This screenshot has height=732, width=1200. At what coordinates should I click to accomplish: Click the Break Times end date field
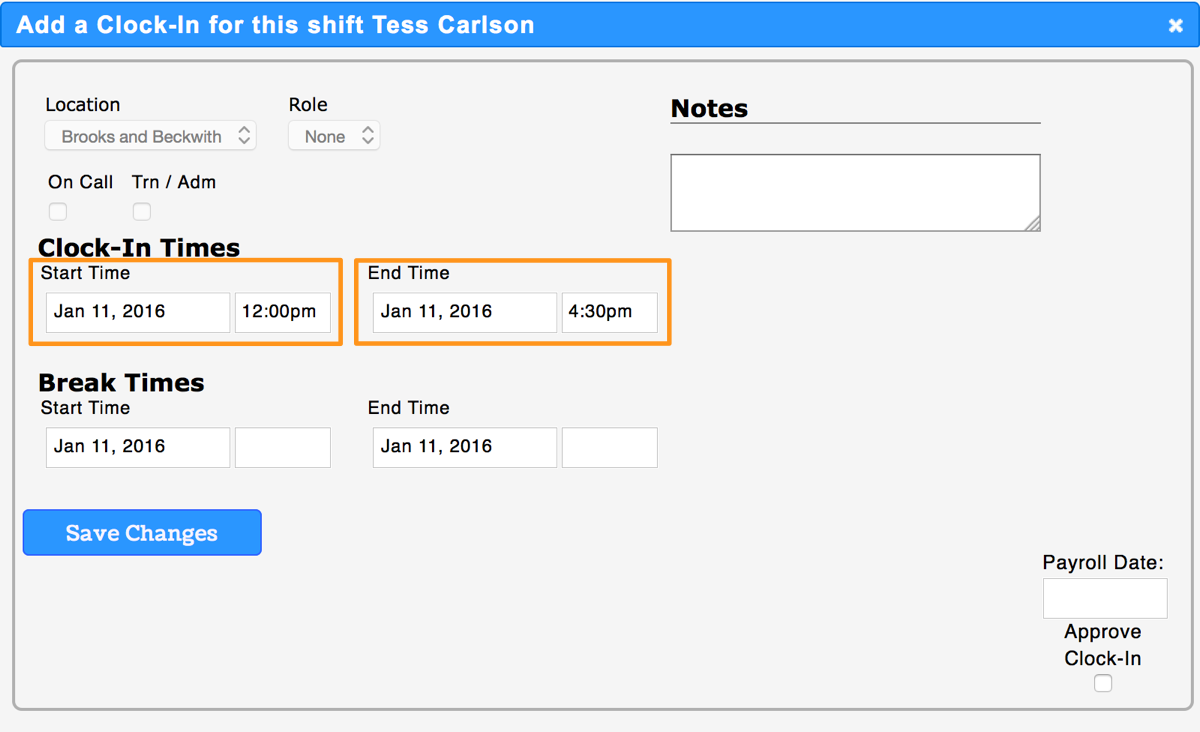[464, 447]
